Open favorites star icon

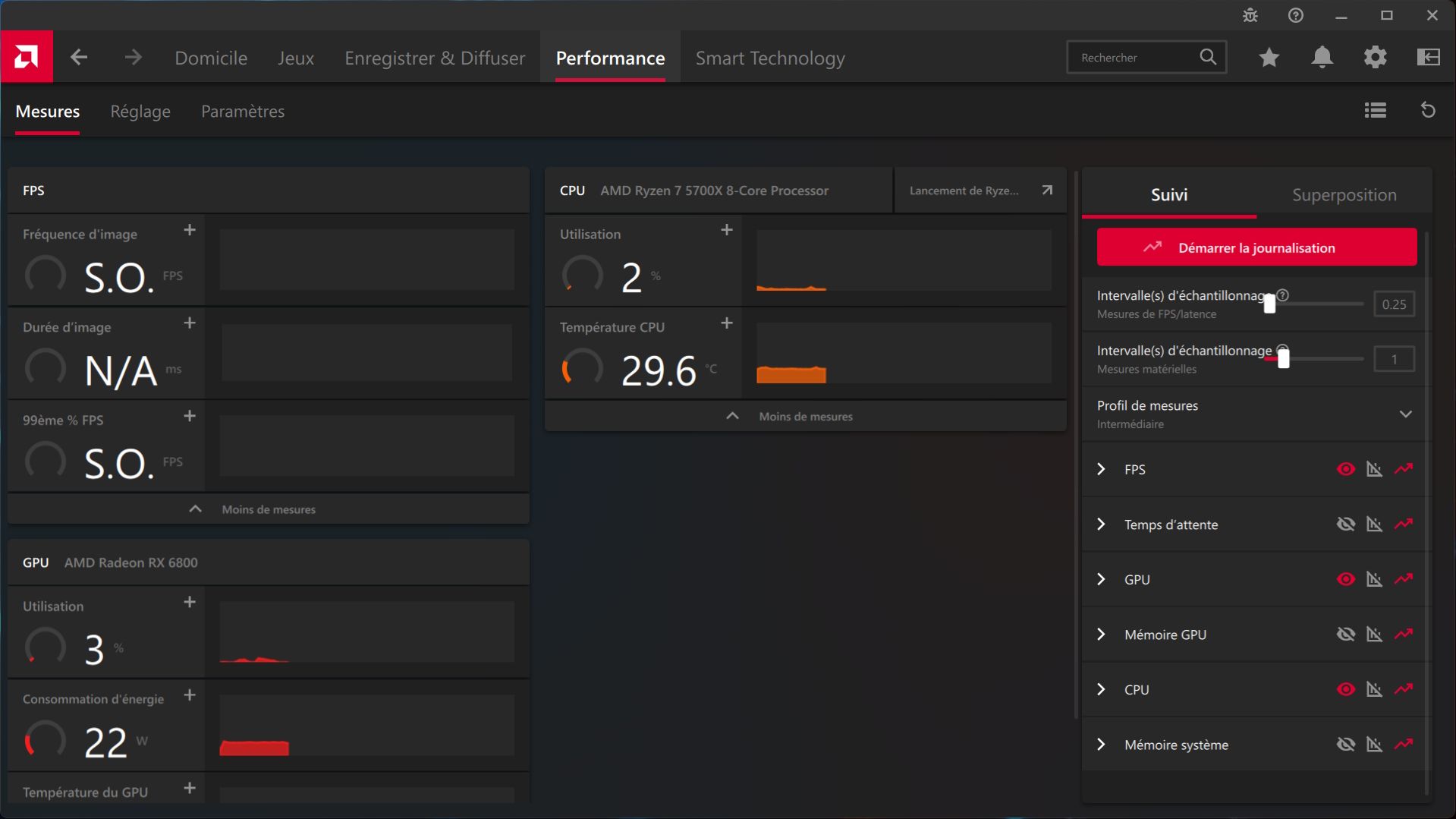coord(1269,57)
